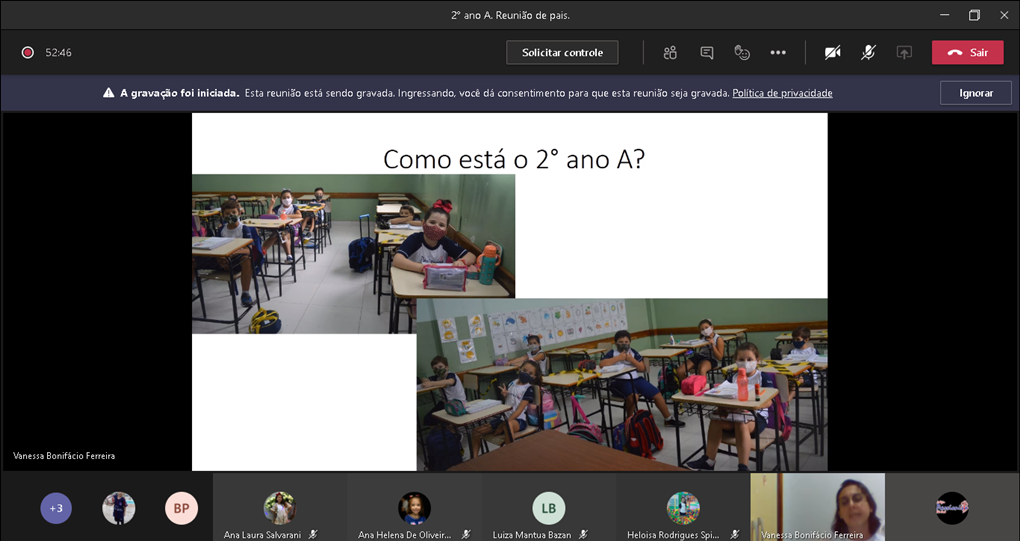Open the meeting chat
The width and height of the screenshot is (1020, 541).
coord(707,52)
